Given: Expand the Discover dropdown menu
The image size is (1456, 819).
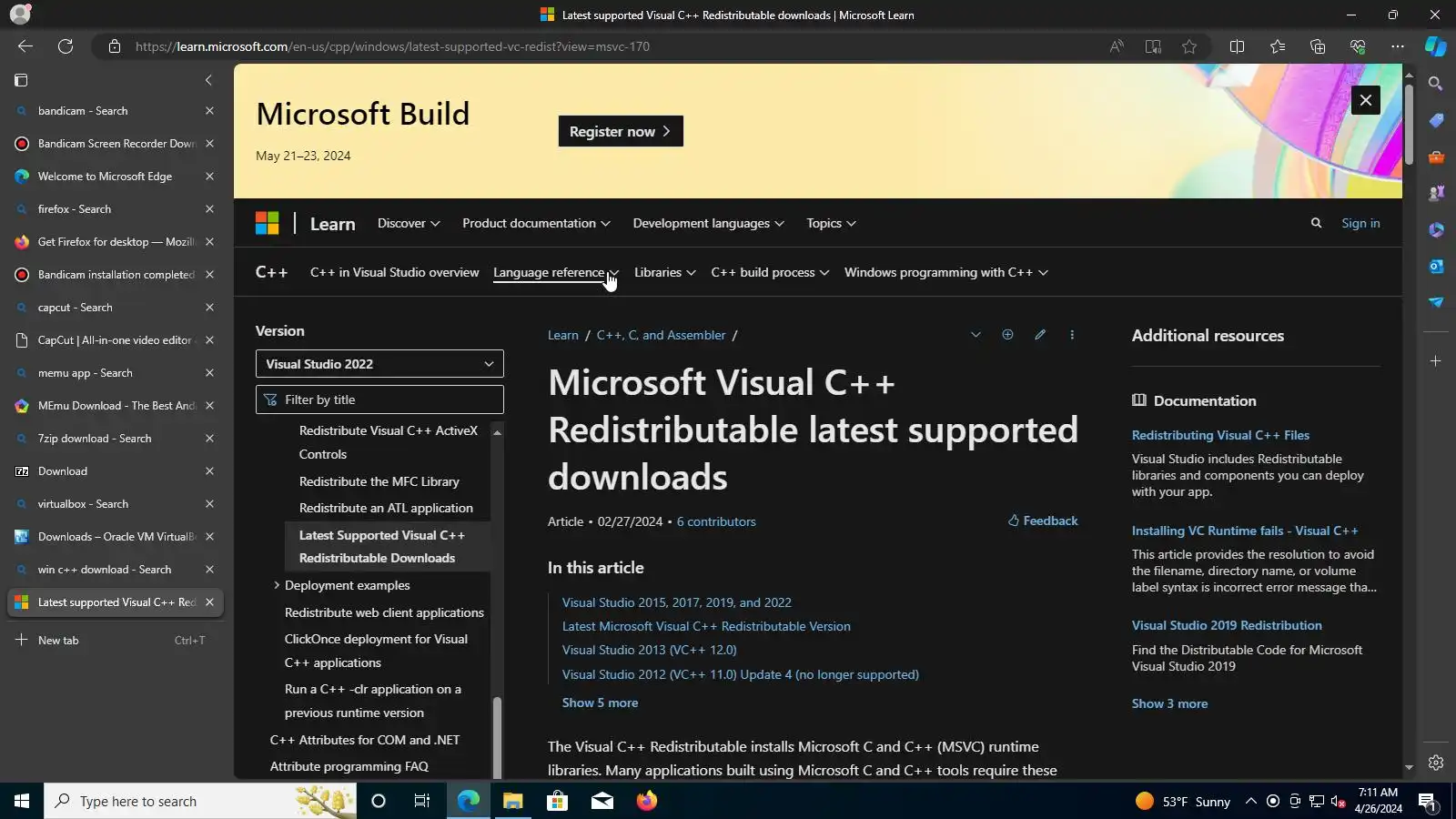Looking at the screenshot, I should 409,223.
